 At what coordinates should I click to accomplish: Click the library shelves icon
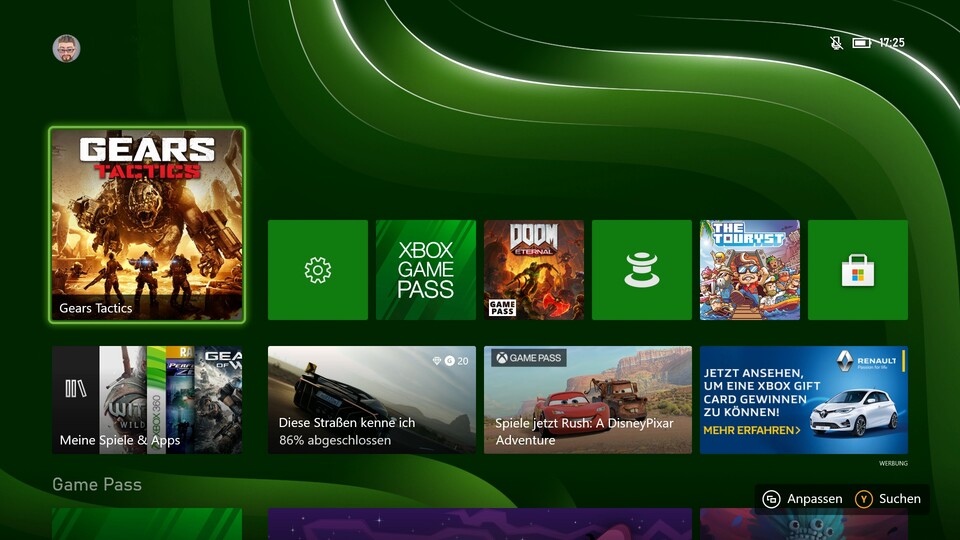[x=75, y=388]
